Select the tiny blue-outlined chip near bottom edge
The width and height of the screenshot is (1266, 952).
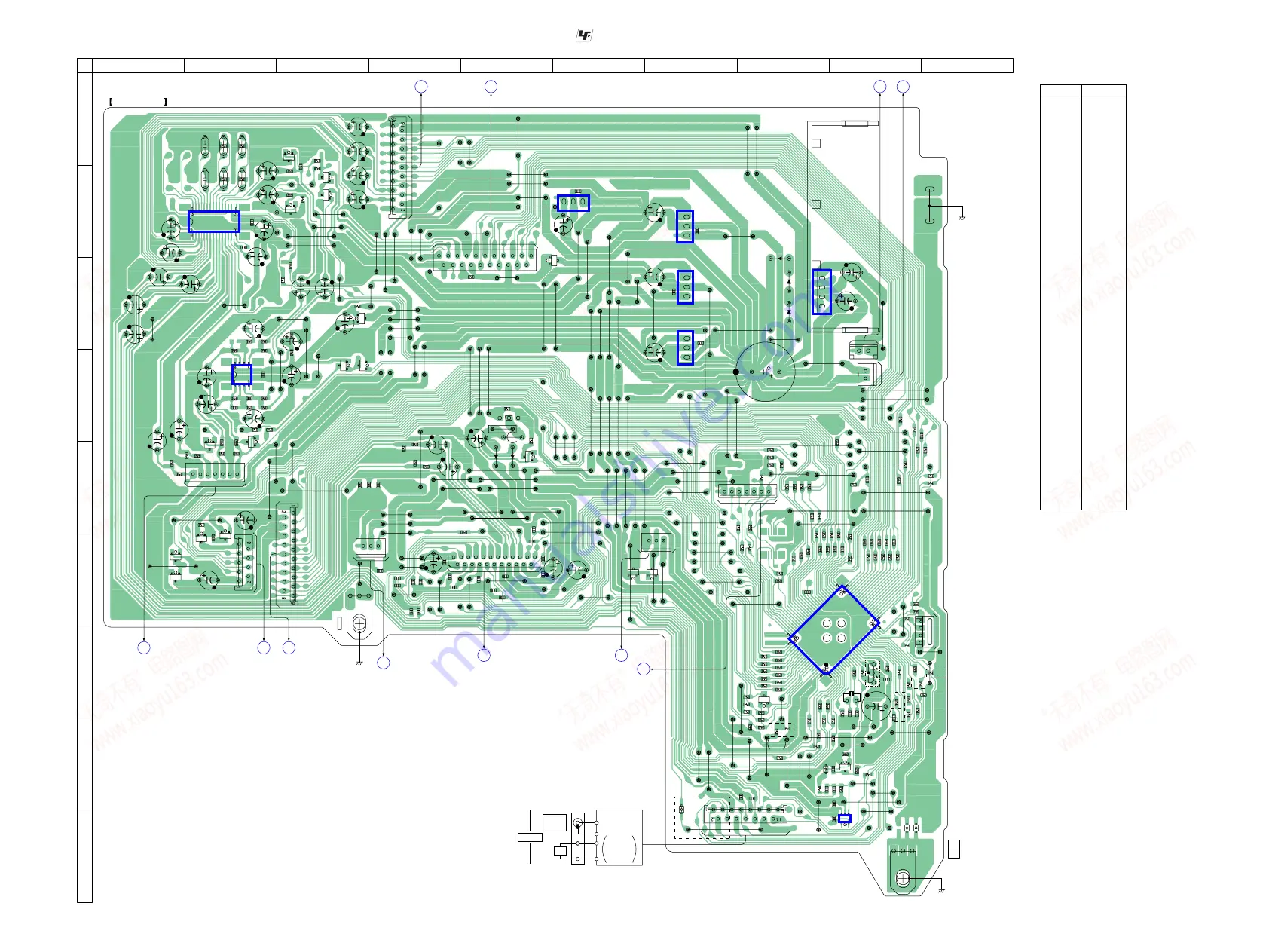(845, 819)
